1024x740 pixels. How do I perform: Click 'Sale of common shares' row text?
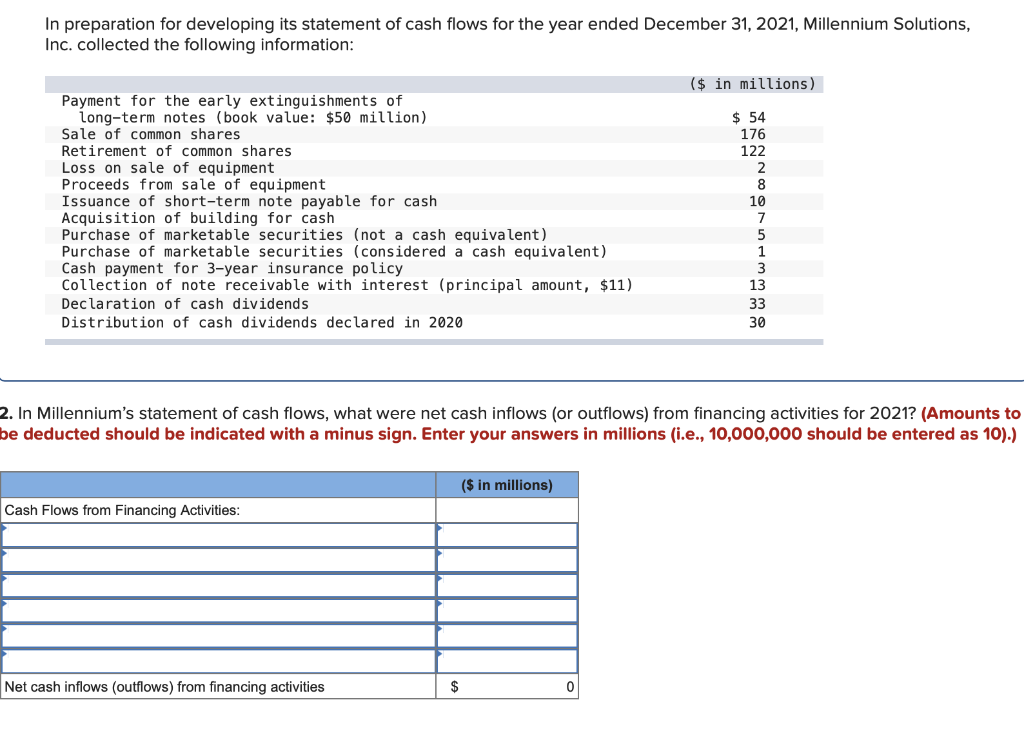click(x=151, y=135)
